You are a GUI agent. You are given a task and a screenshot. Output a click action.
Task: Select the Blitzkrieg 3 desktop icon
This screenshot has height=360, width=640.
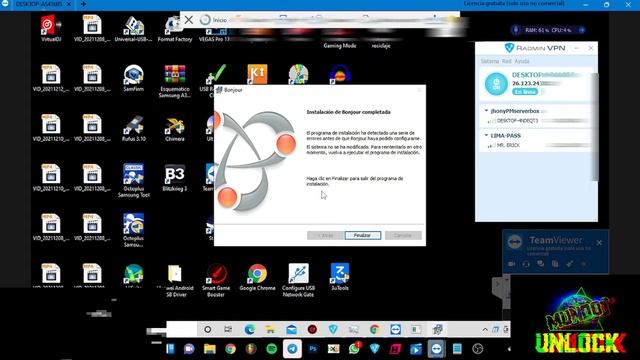click(x=175, y=178)
